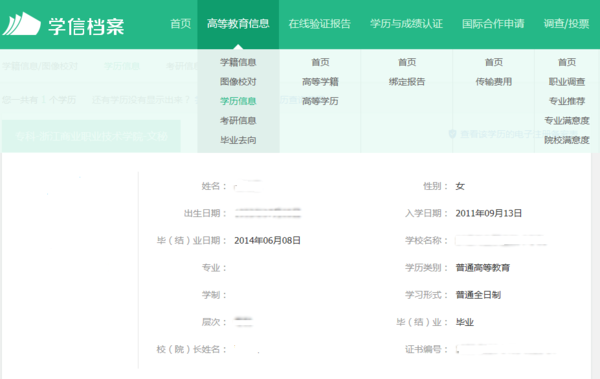Viewport: 600px width, 379px height.
Task: Open 学历与成绩认证 navigation menu
Action: point(406,24)
